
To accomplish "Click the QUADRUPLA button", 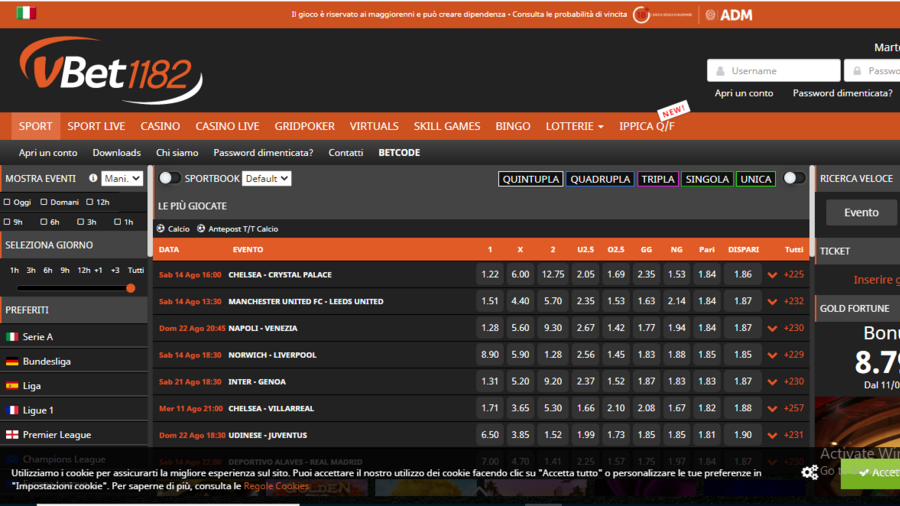I will pos(600,179).
